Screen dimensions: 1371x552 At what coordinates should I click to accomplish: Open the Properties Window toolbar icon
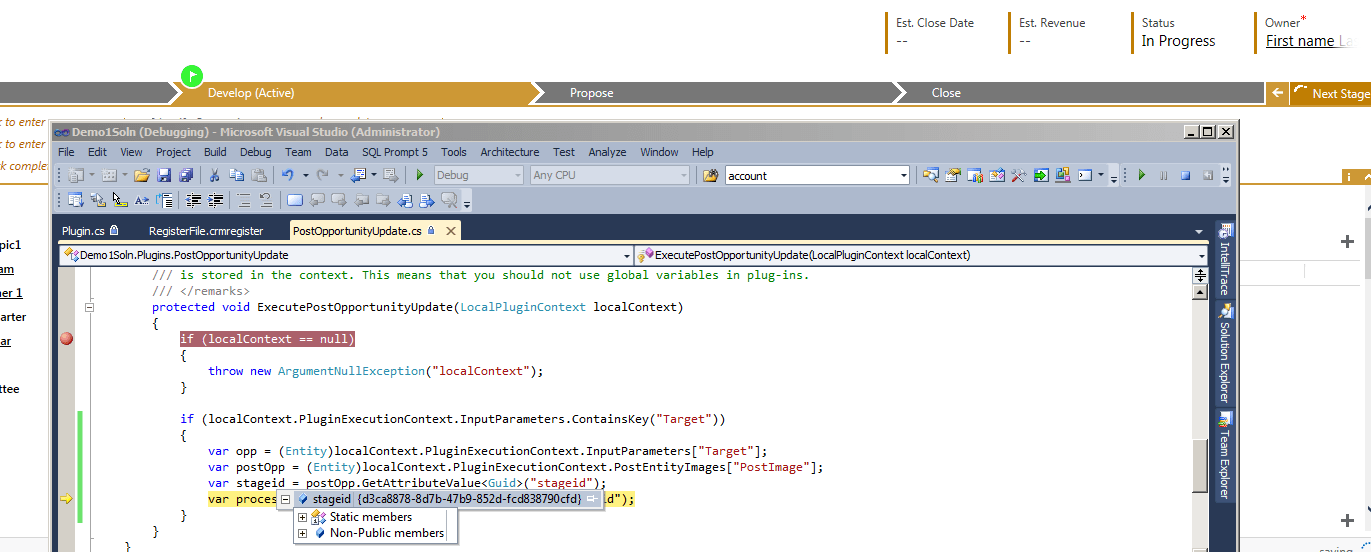pyautogui.click(x=953, y=175)
